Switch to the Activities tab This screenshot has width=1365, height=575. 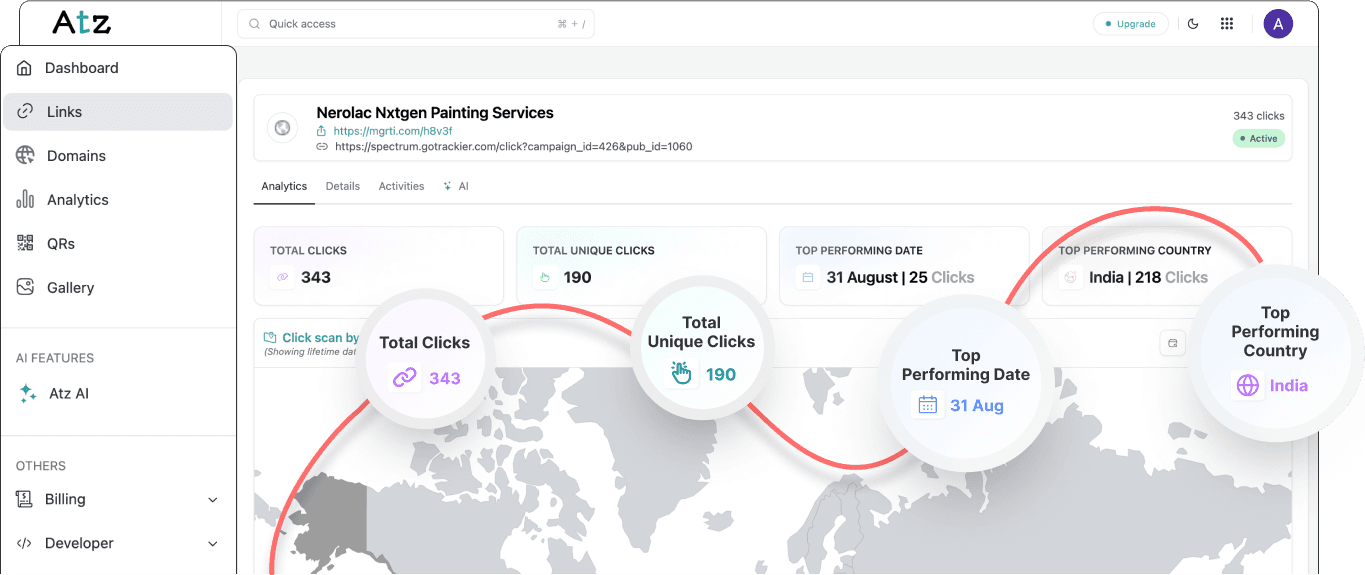pyautogui.click(x=401, y=186)
